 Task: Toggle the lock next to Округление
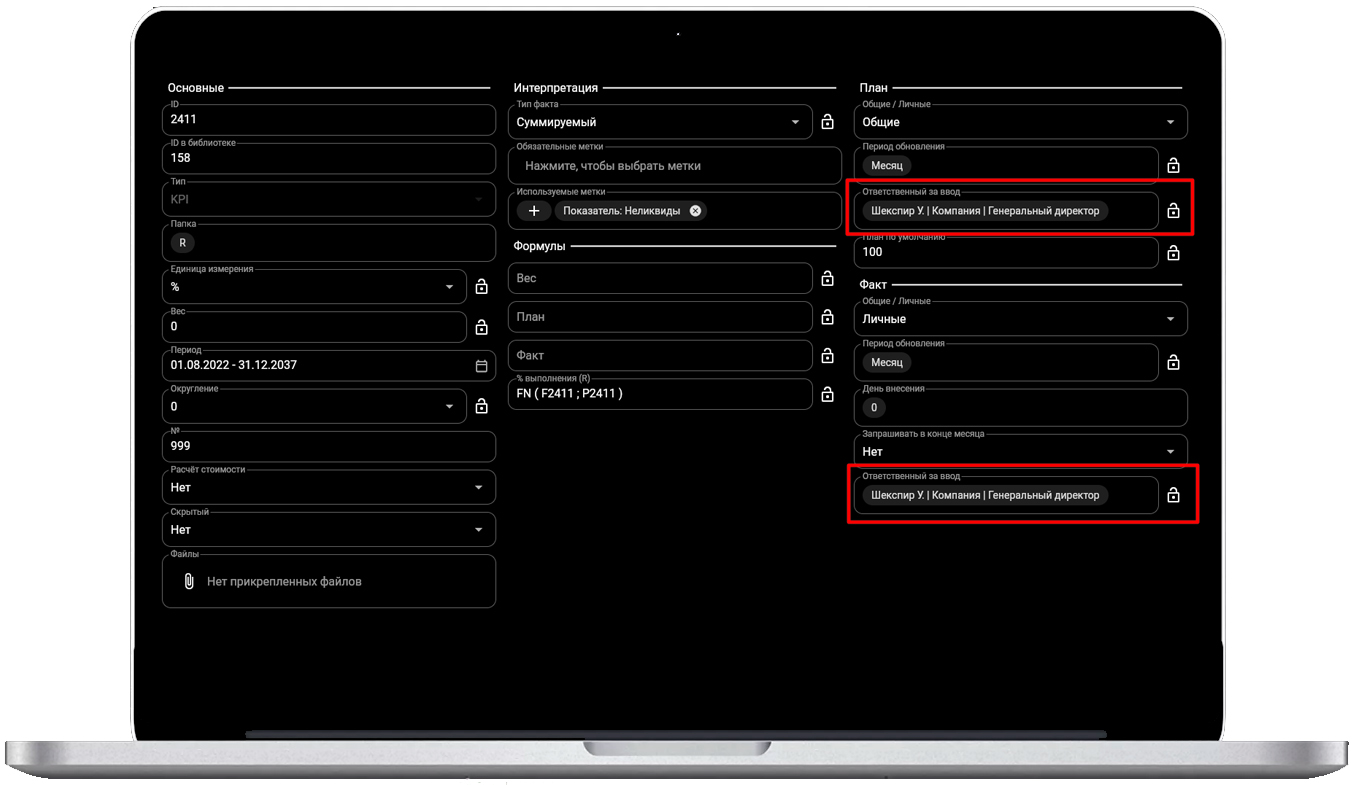(481, 407)
